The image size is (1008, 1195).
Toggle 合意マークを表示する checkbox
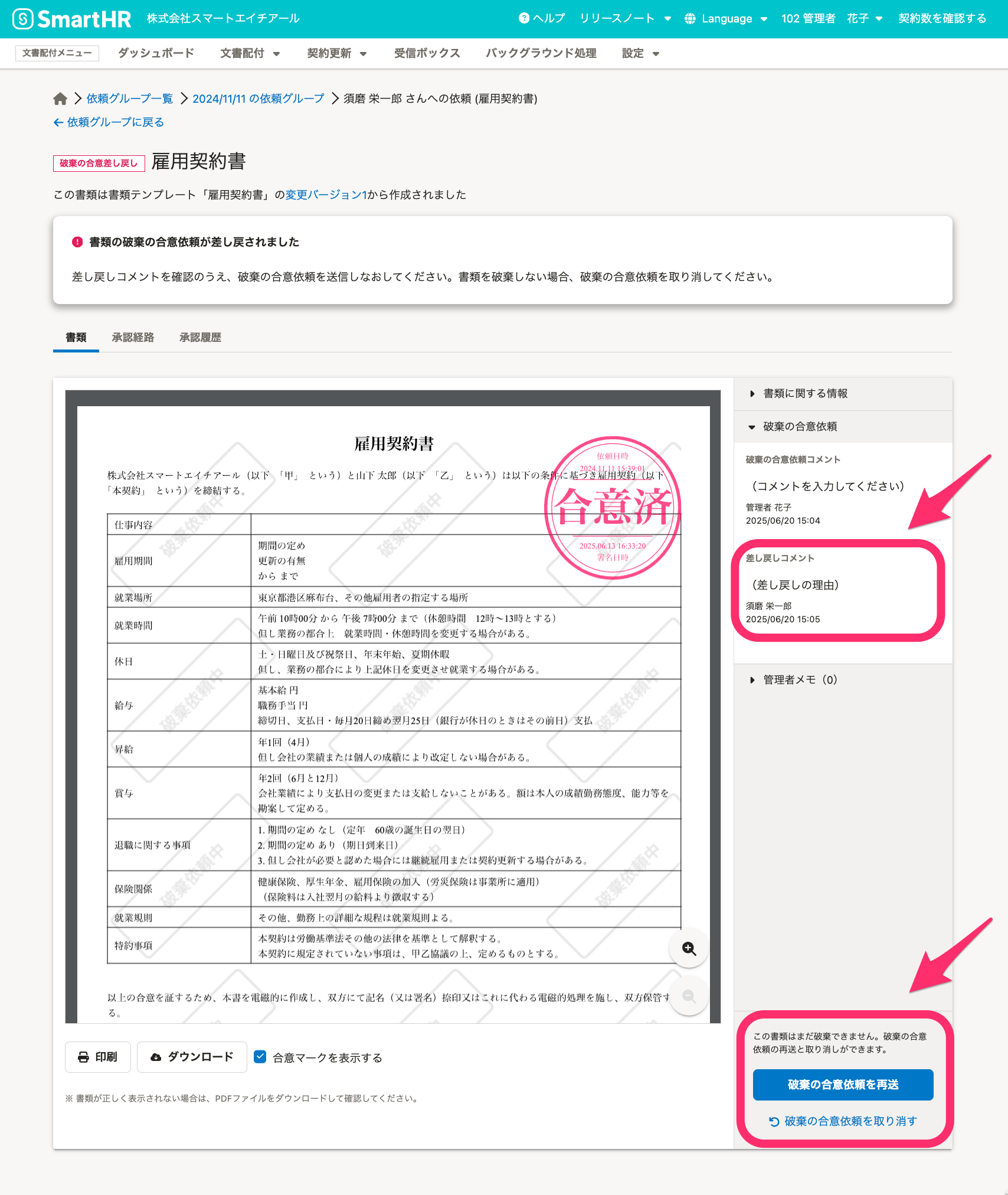click(x=260, y=1057)
